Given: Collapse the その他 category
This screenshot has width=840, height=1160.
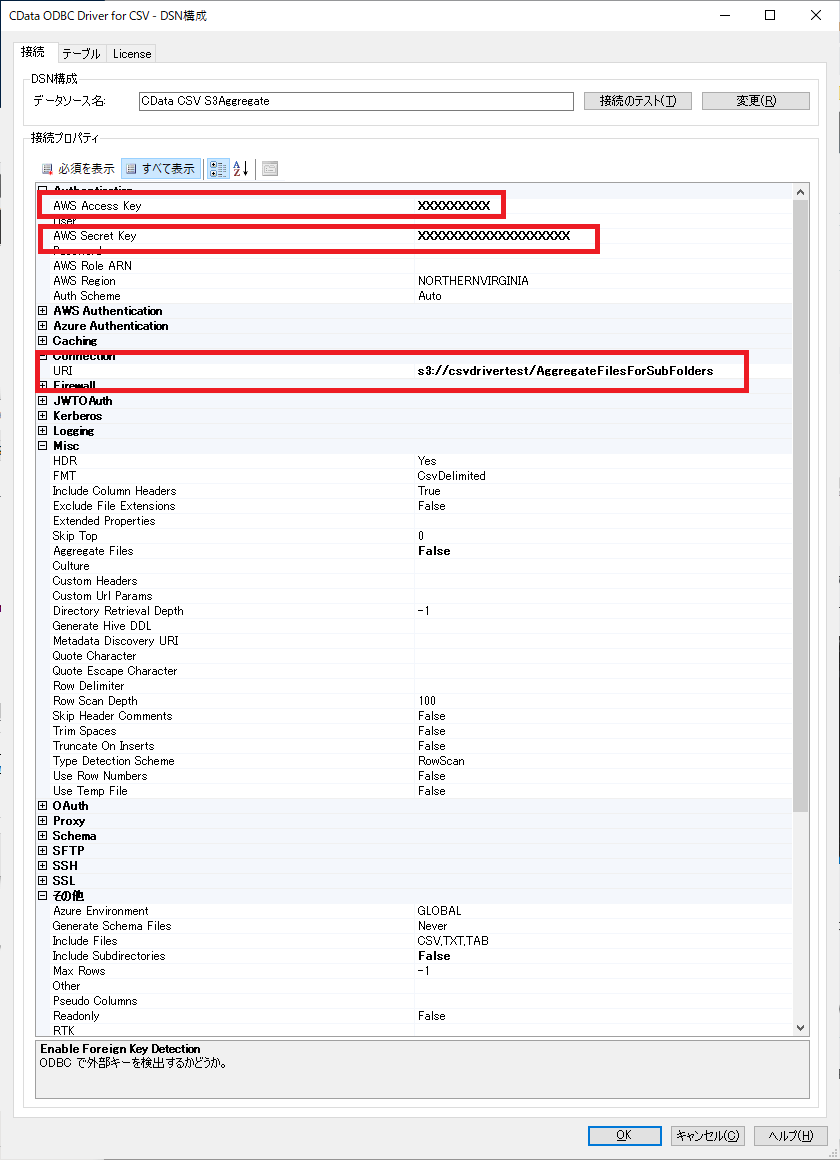Looking at the screenshot, I should 43,896.
